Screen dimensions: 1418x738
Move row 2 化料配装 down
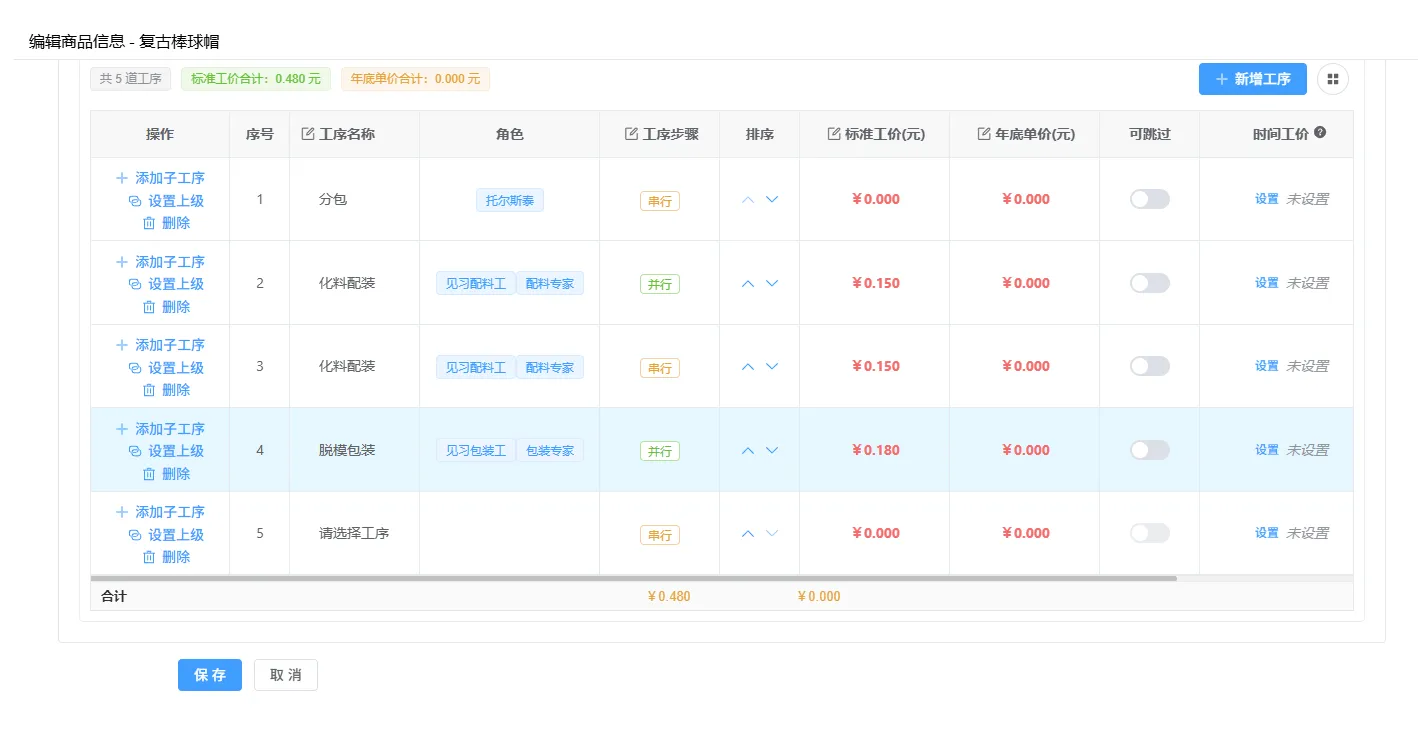[772, 283]
